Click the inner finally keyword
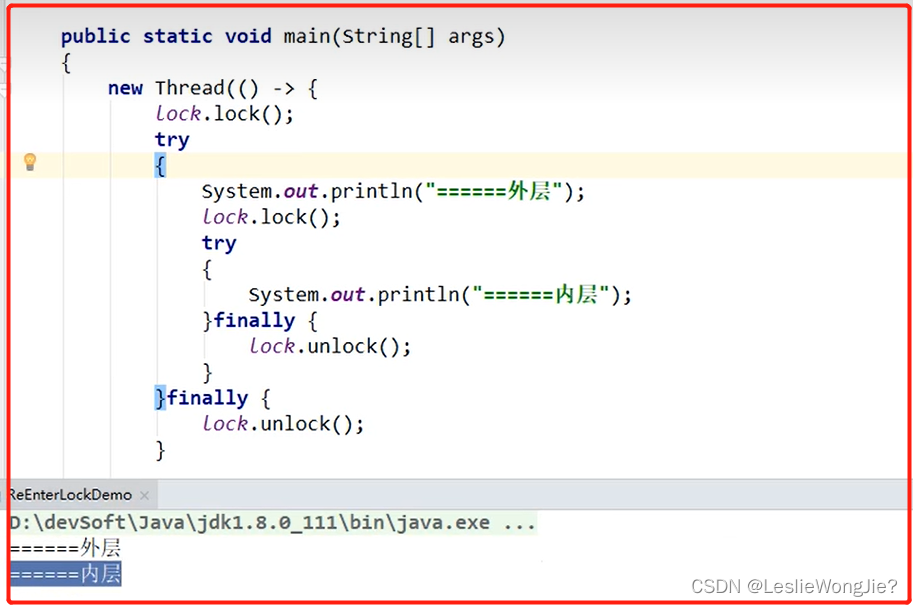Viewport: 913px width, 606px height. click(254, 321)
